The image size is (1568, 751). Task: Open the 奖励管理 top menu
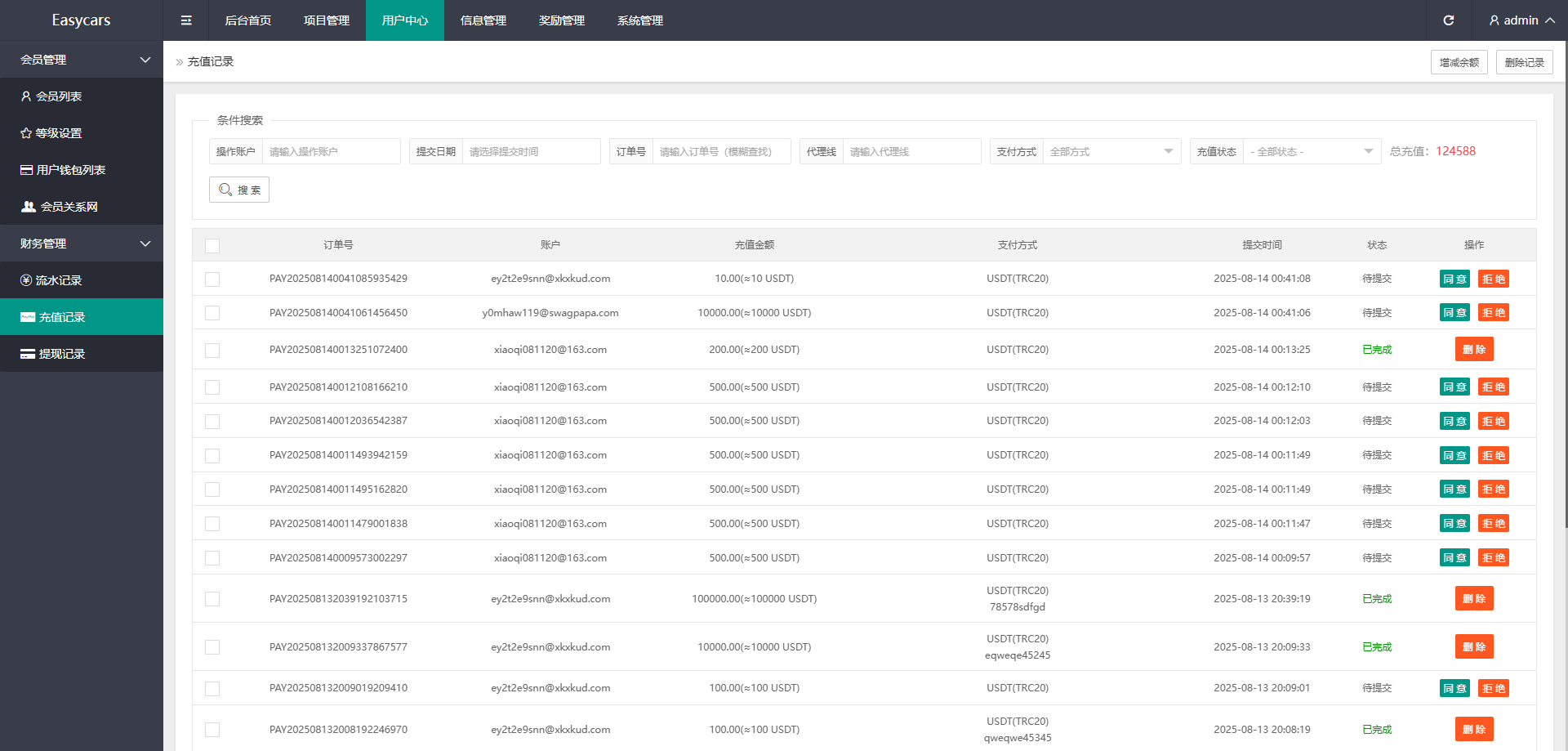point(562,20)
